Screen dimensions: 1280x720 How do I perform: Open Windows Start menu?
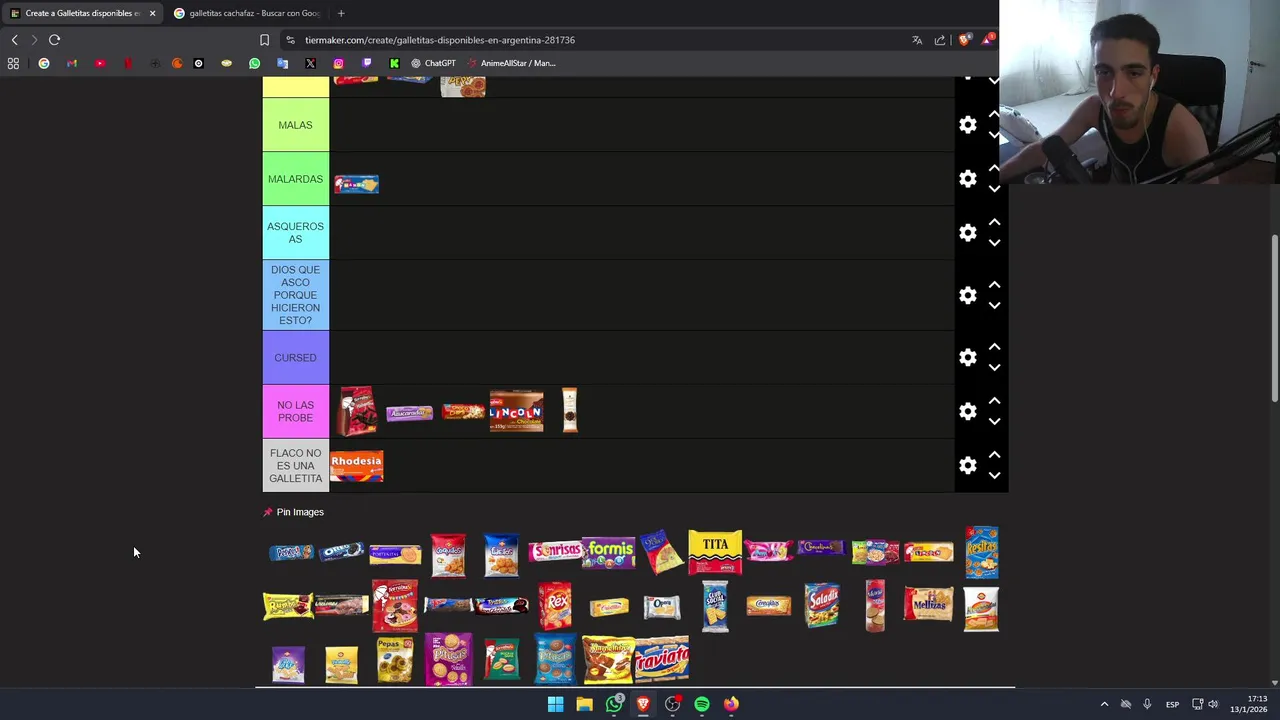click(x=555, y=704)
